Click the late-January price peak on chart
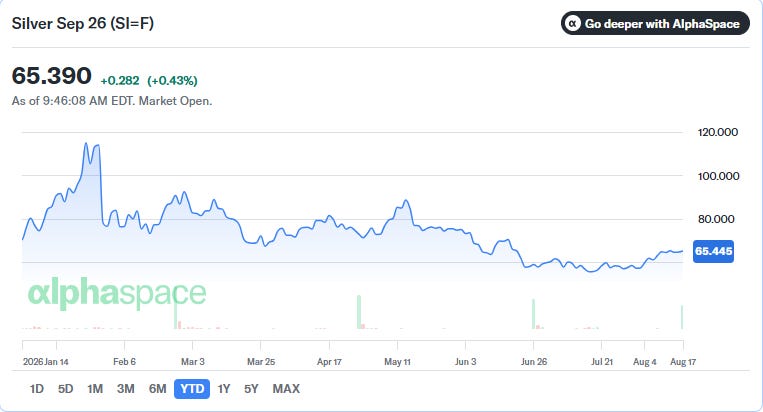Image resolution: width=763 pixels, height=412 pixels. pos(86,143)
